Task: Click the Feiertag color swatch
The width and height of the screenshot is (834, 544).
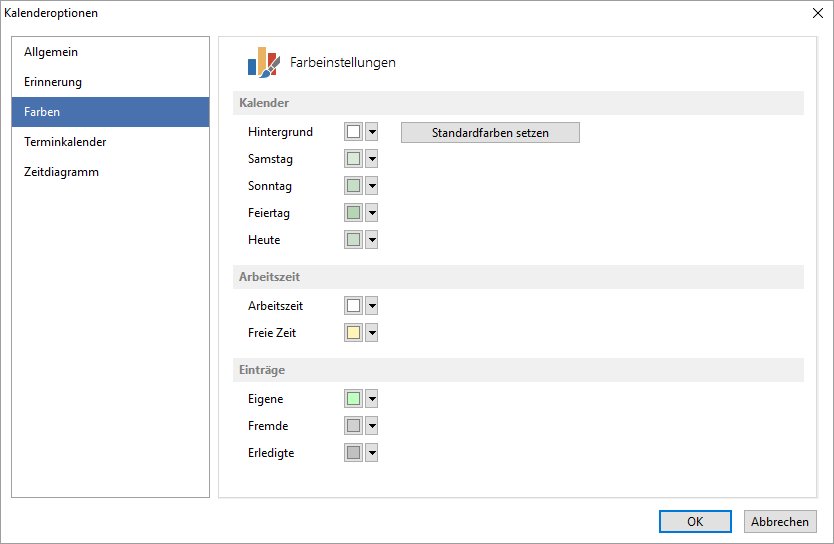Action: coord(353,213)
